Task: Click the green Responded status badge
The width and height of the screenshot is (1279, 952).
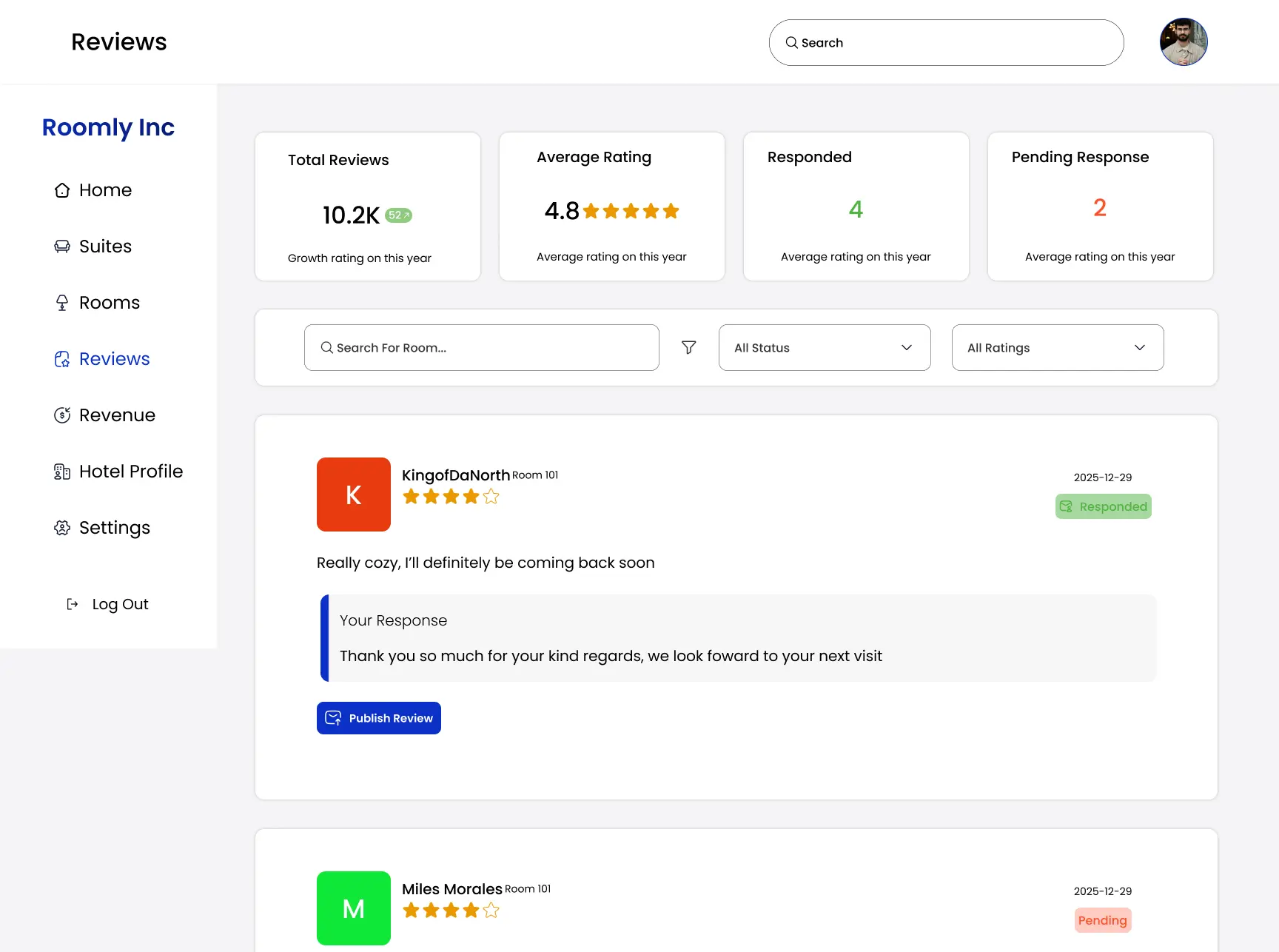Action: [1103, 506]
